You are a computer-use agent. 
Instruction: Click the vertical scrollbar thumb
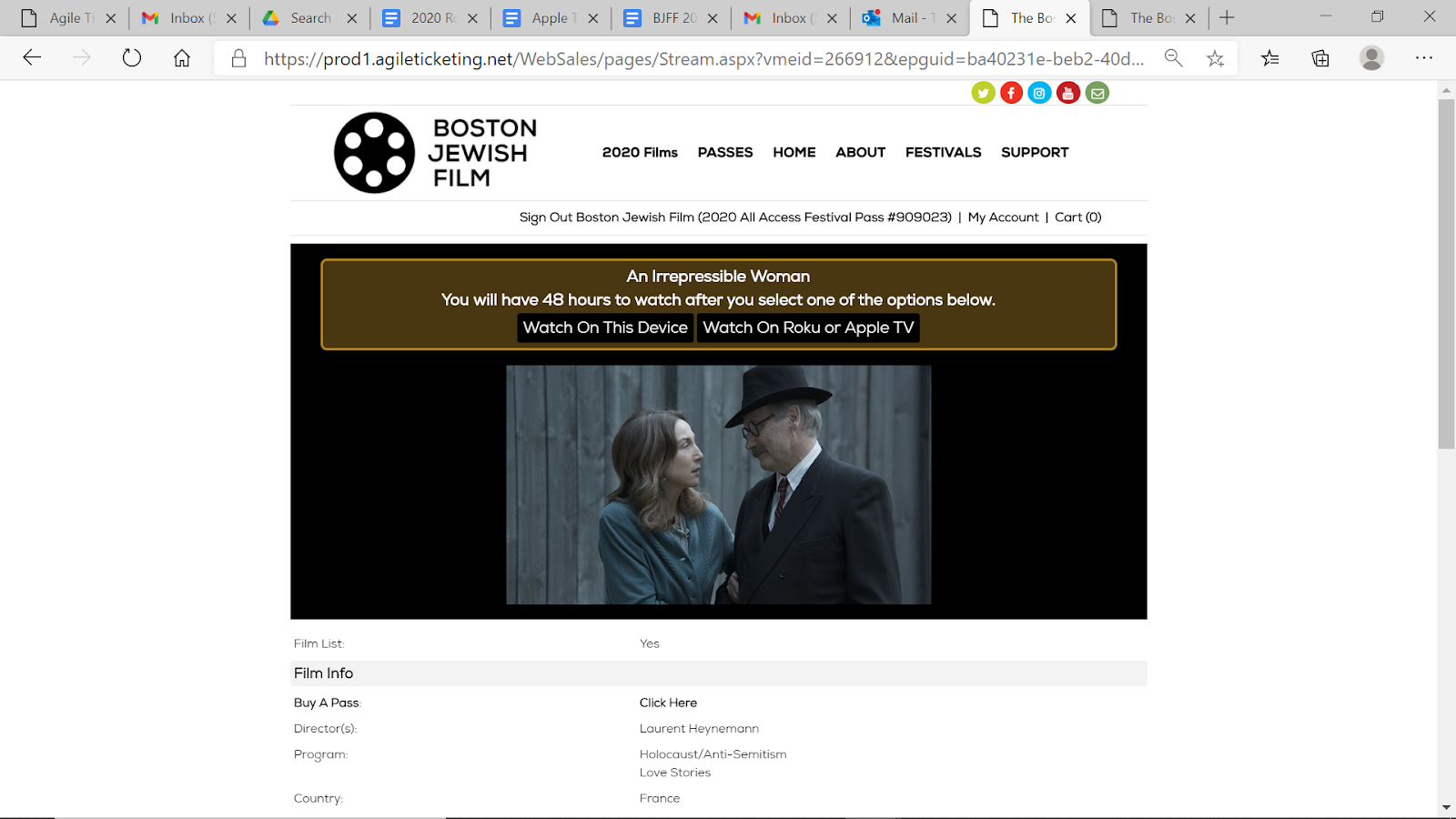1446,273
